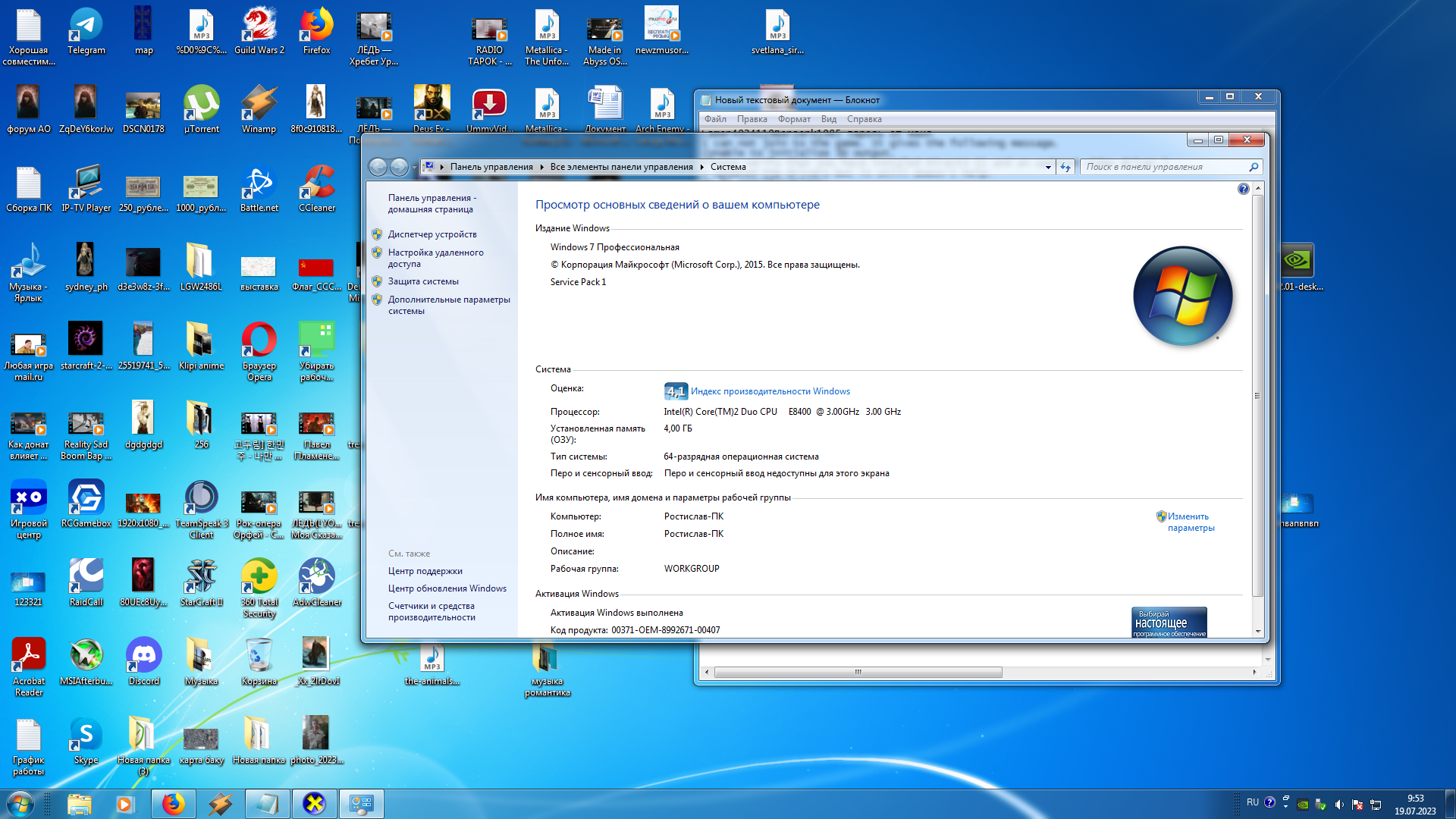Switch to the Control Panel taskbar button
This screenshot has width=1456, height=819.
click(362, 804)
